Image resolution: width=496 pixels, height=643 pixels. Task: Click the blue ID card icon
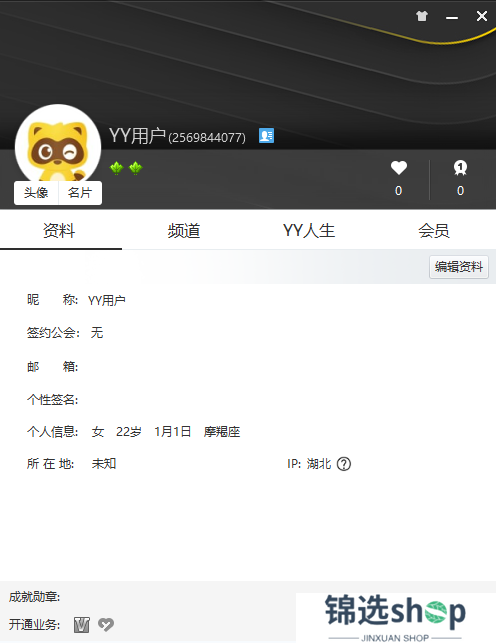coord(266,135)
